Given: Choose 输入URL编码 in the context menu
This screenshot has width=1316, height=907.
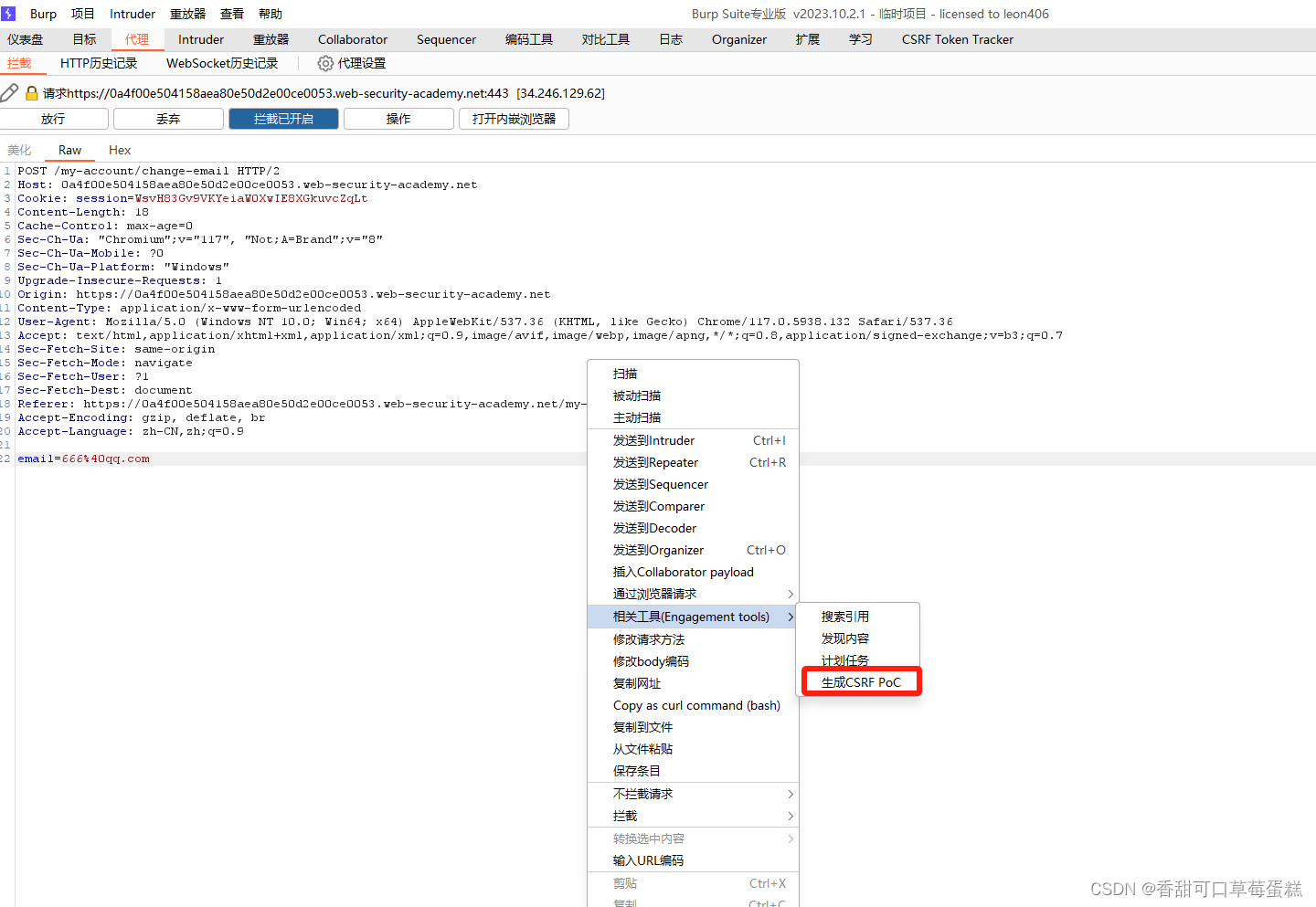Looking at the screenshot, I should [693, 860].
